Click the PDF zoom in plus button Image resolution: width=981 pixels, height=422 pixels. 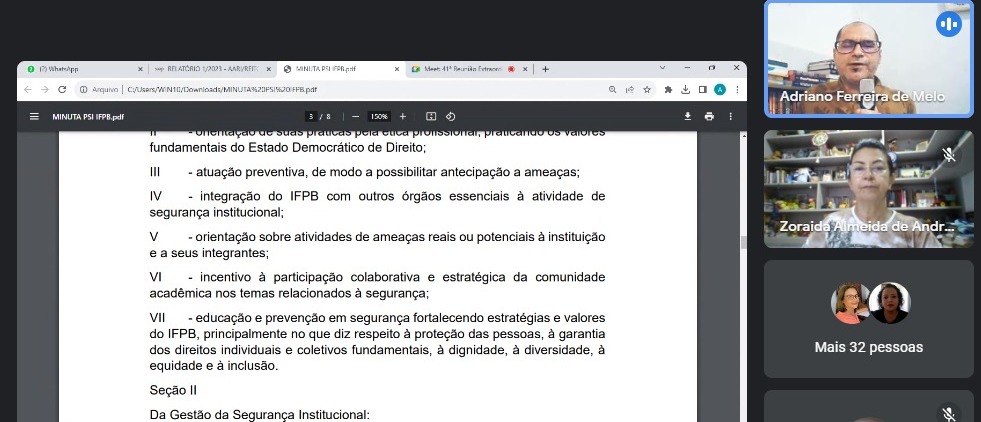click(403, 116)
